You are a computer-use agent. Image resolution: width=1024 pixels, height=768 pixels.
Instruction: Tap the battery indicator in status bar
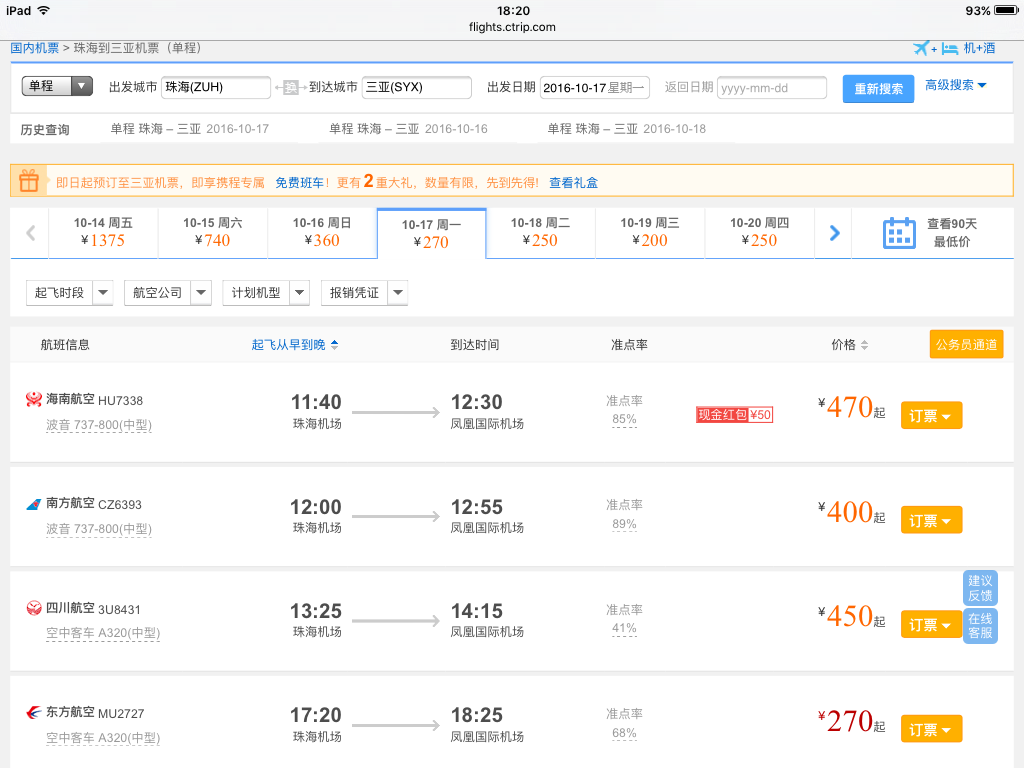click(1006, 10)
